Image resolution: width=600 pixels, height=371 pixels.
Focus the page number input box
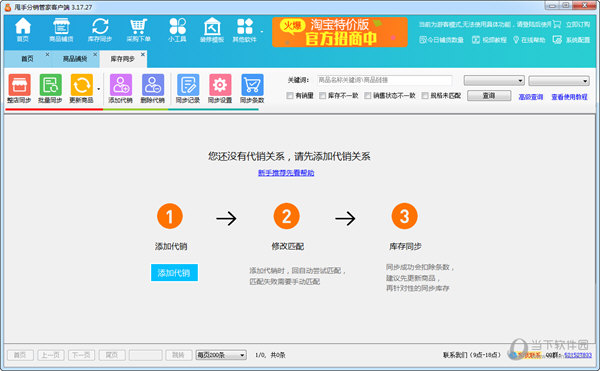pyautogui.click(x=145, y=355)
